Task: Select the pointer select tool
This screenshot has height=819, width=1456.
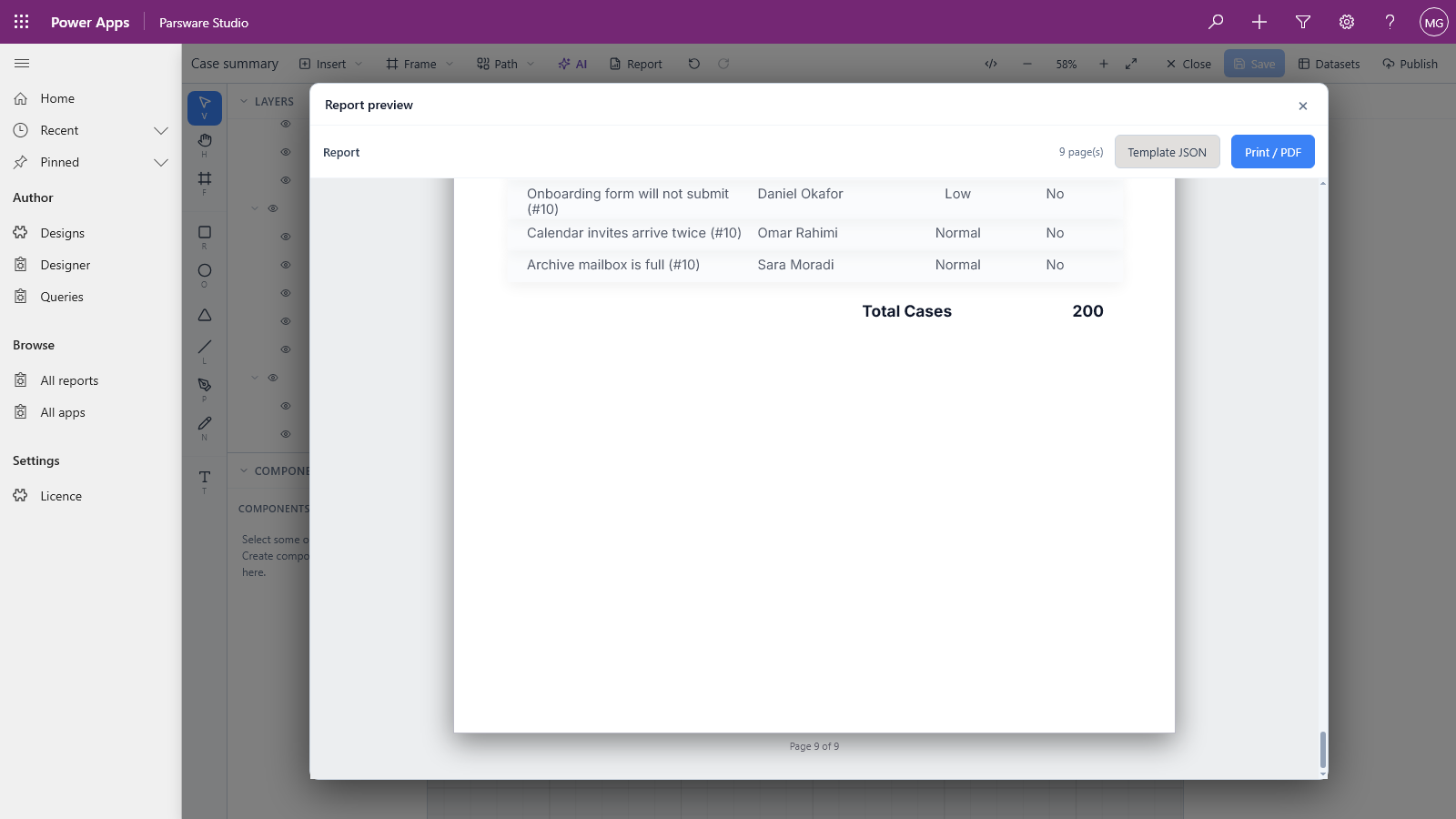Action: click(x=205, y=107)
